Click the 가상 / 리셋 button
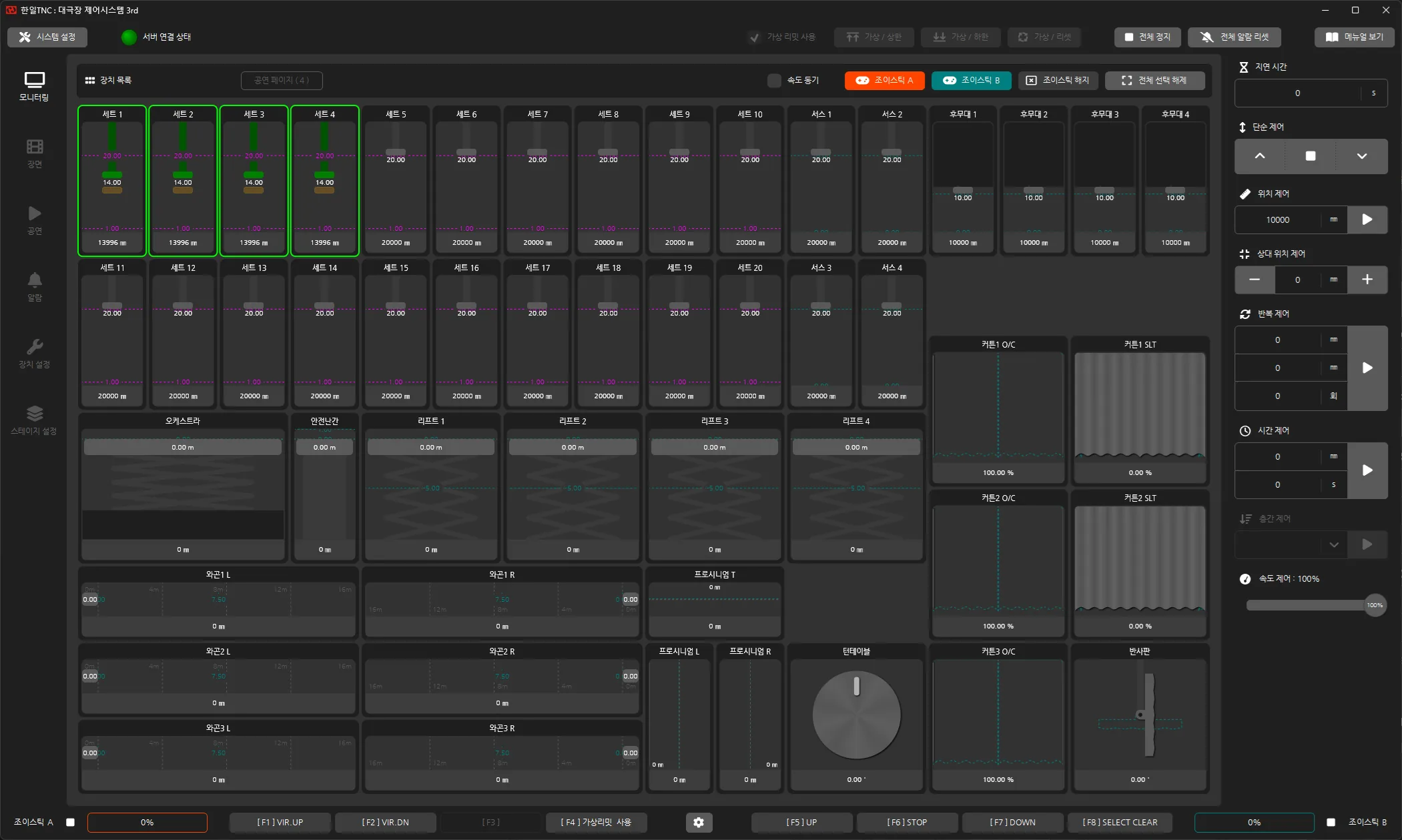 1044,37
